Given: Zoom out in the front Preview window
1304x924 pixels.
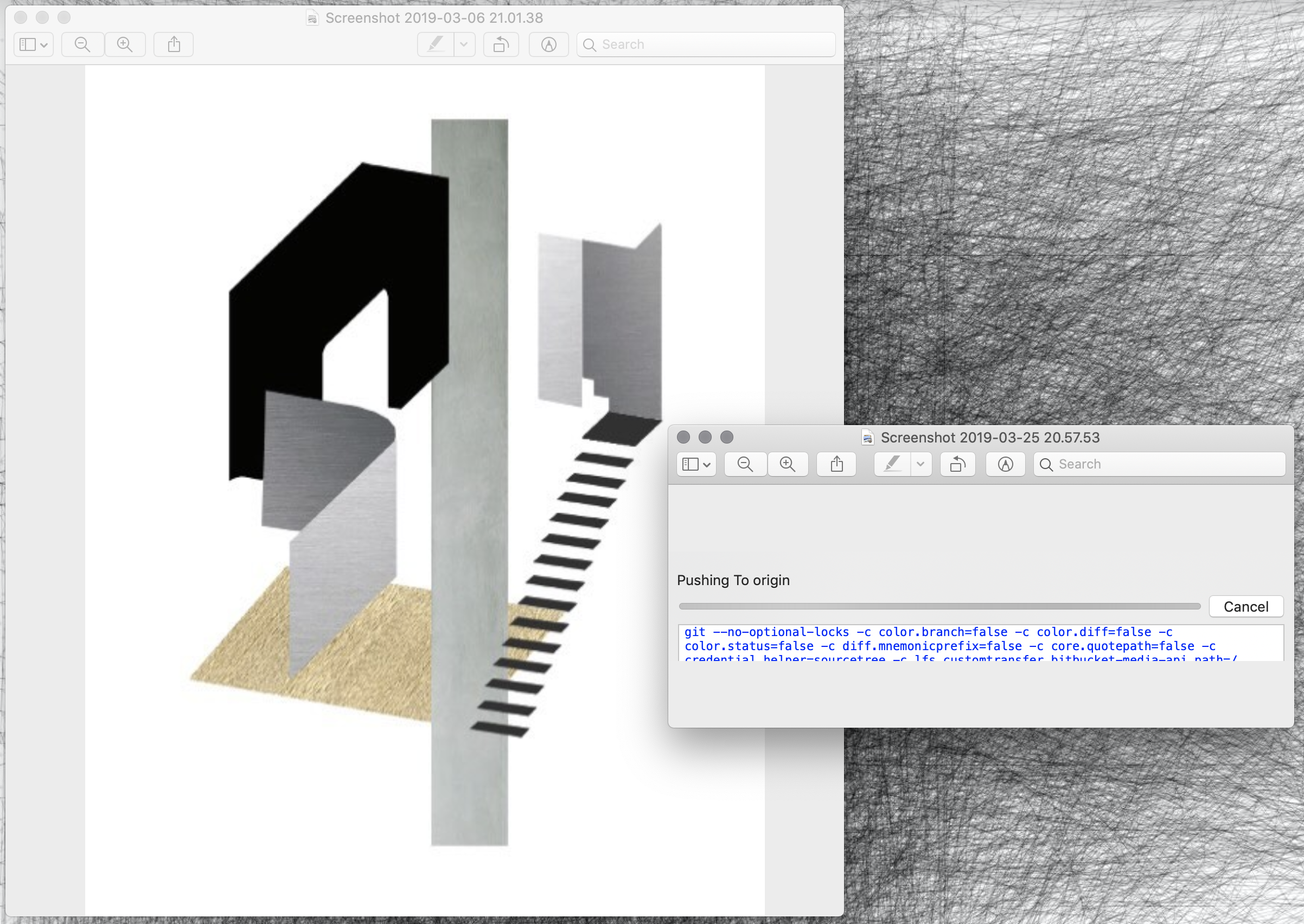Looking at the screenshot, I should 745,464.
